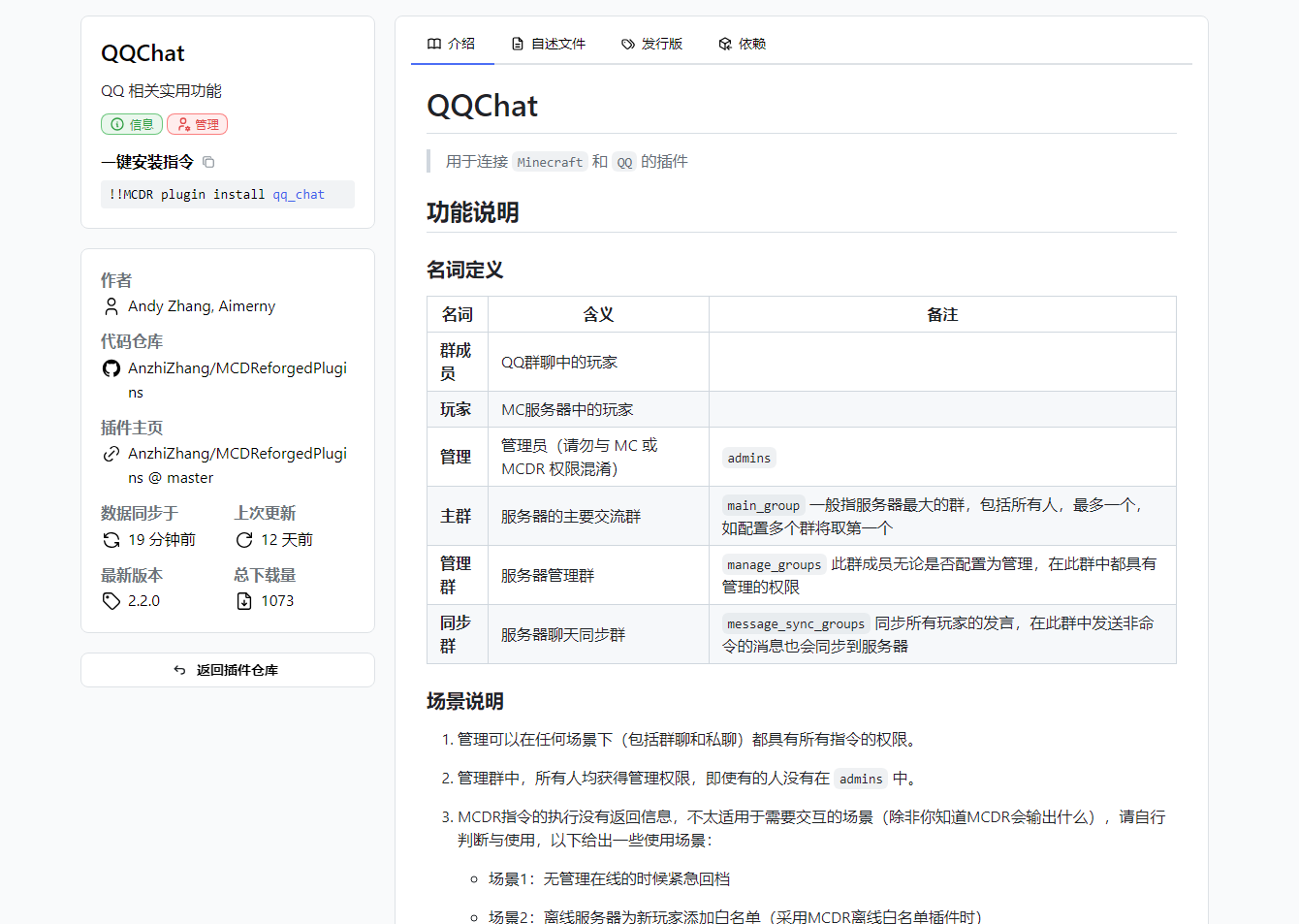Click the message_sync_groups code tag

coord(796,623)
